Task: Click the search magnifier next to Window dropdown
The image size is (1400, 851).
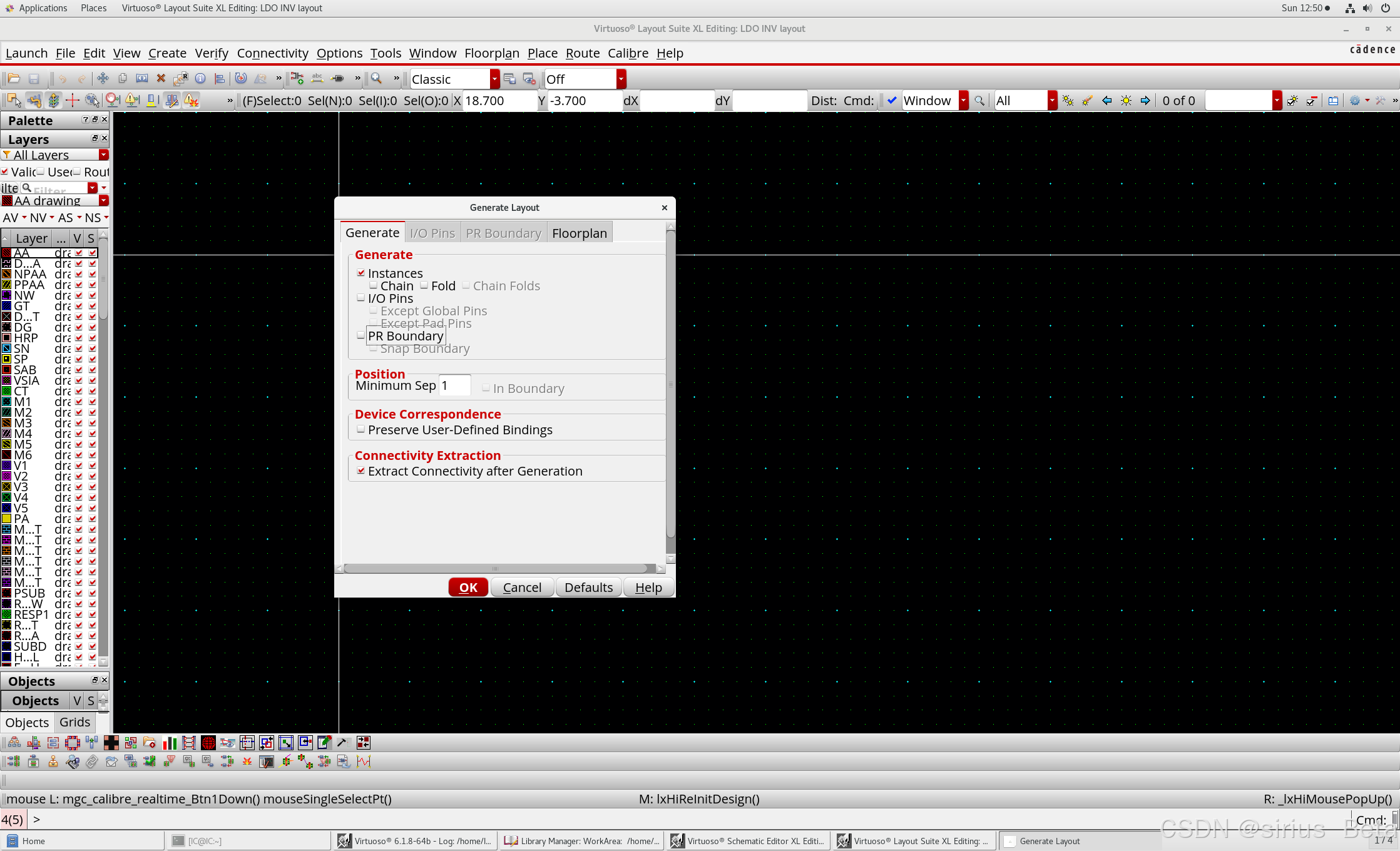Action: pyautogui.click(x=979, y=101)
